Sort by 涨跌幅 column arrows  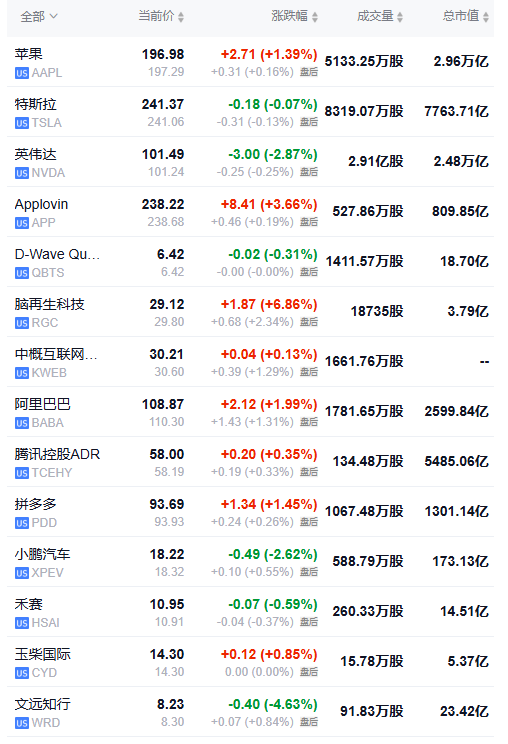pos(314,17)
